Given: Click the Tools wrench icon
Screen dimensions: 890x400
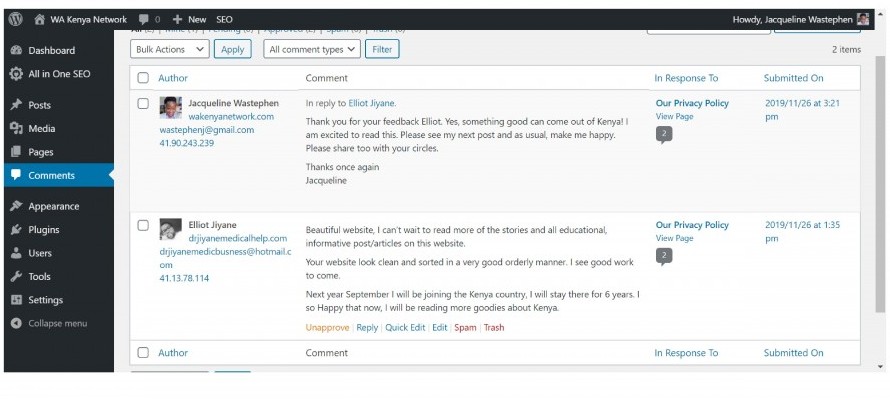Looking at the screenshot, I should click(16, 276).
